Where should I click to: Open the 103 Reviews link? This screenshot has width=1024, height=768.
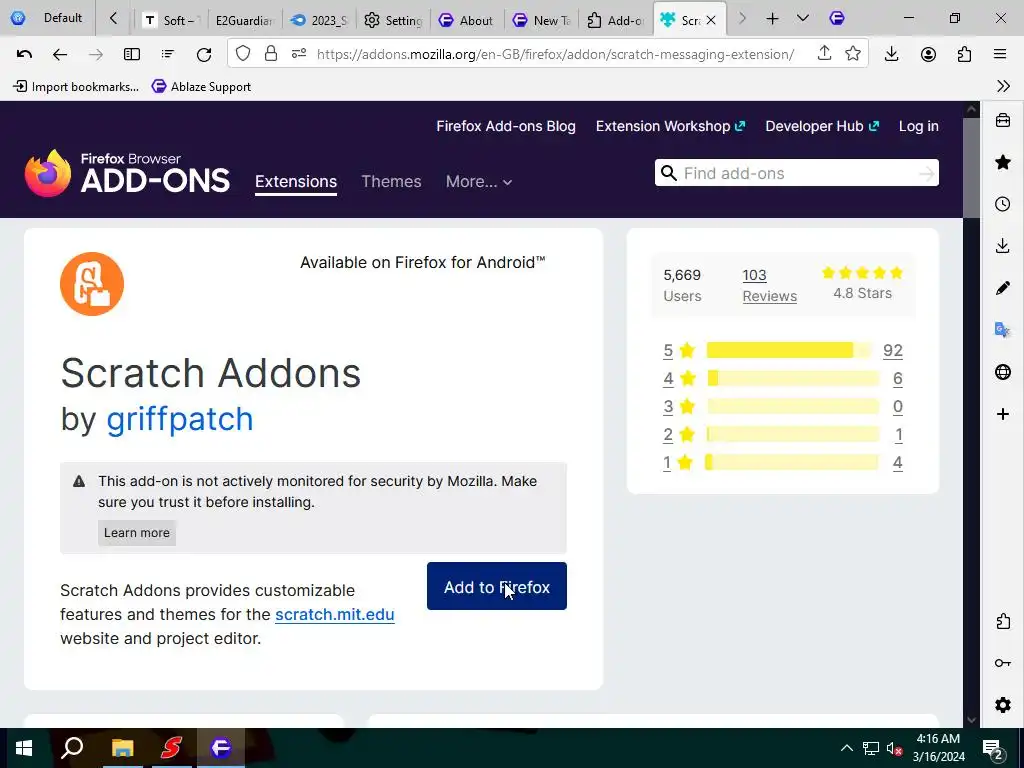(x=769, y=285)
